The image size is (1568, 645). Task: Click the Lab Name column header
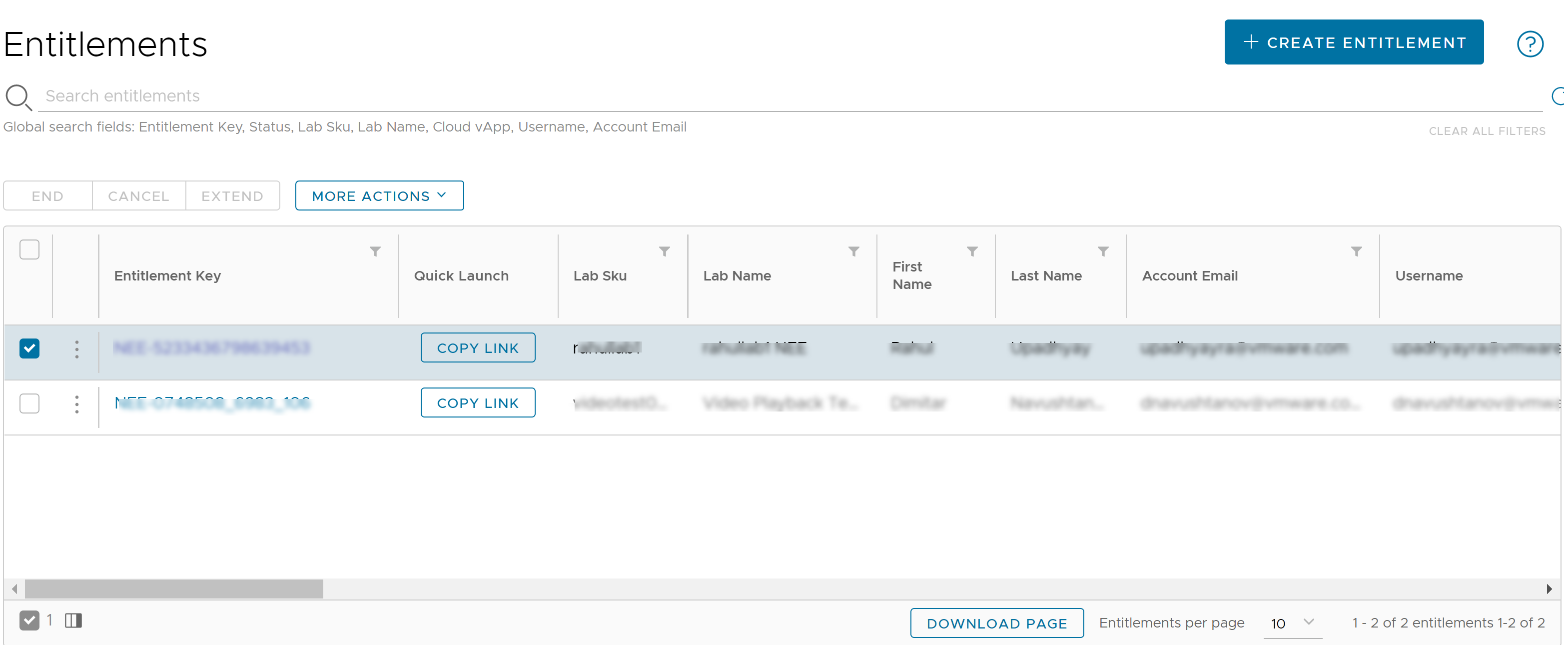pyautogui.click(x=737, y=276)
